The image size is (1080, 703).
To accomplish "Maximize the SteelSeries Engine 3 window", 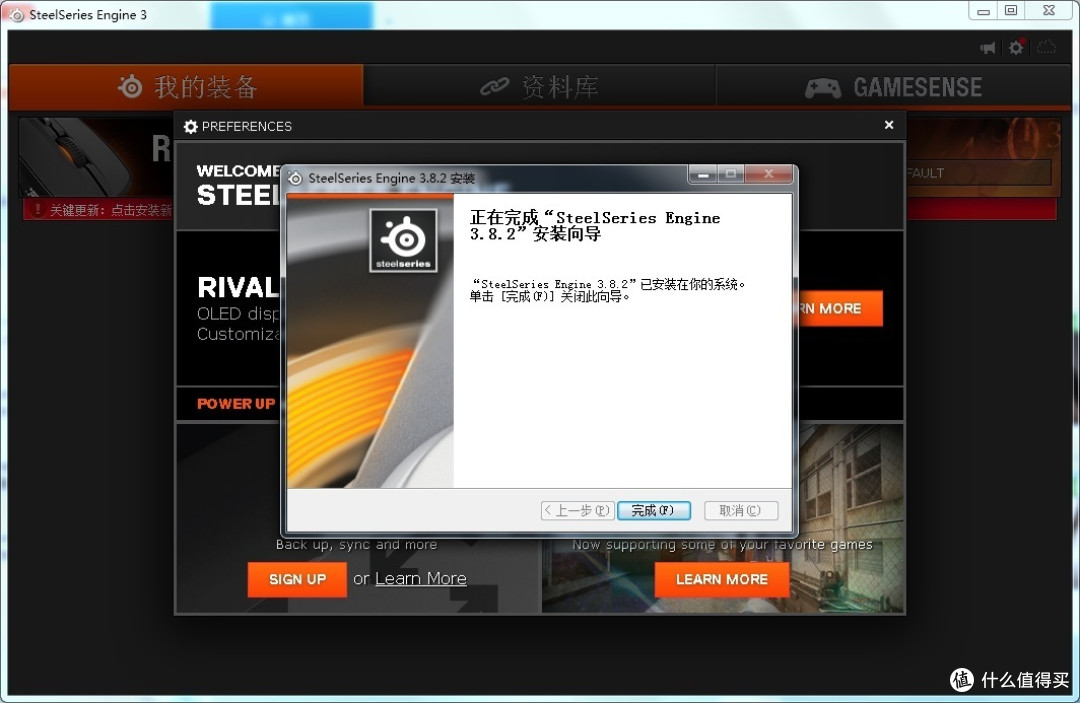I will pos(1011,10).
